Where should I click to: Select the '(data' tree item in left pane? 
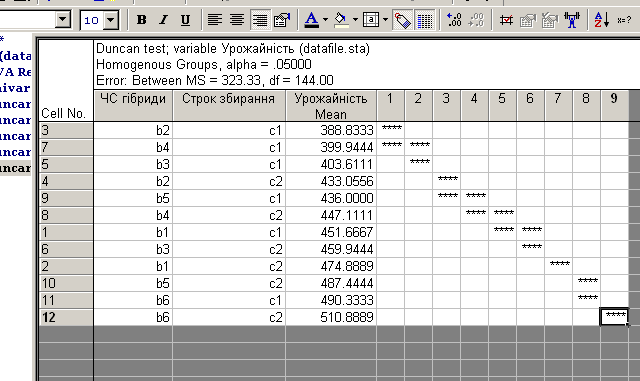tap(16, 56)
